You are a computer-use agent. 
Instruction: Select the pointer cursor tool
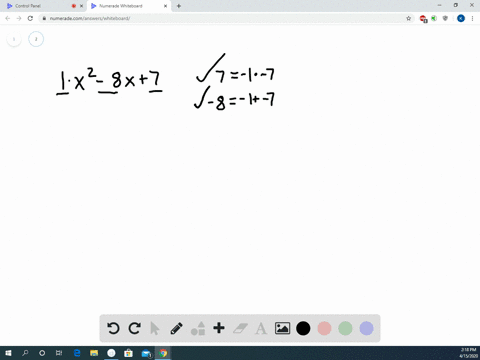(155, 328)
